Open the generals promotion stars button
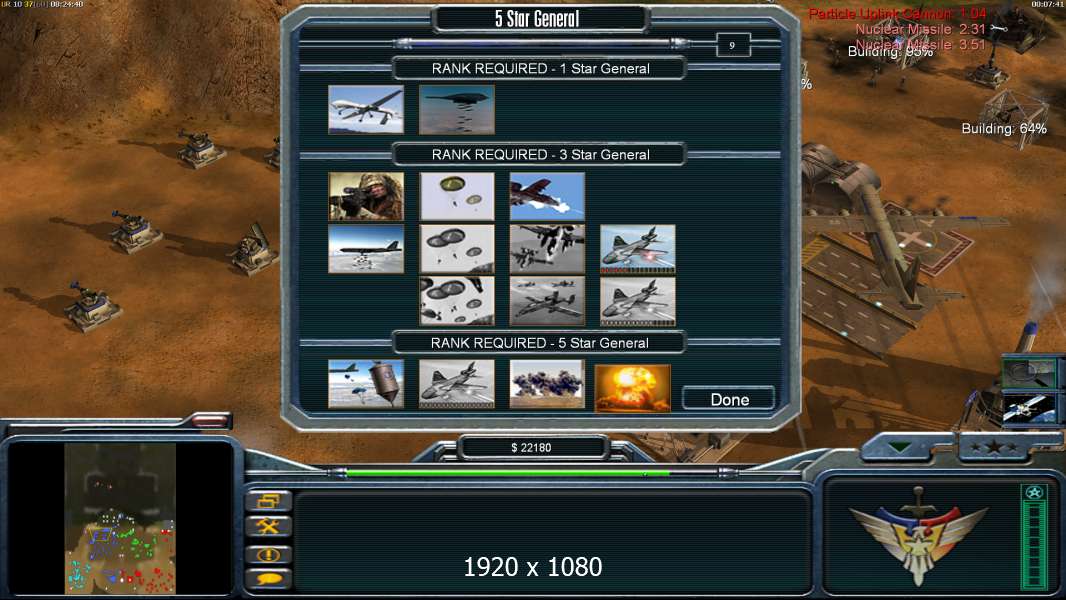This screenshot has height=600, width=1066. point(995,448)
